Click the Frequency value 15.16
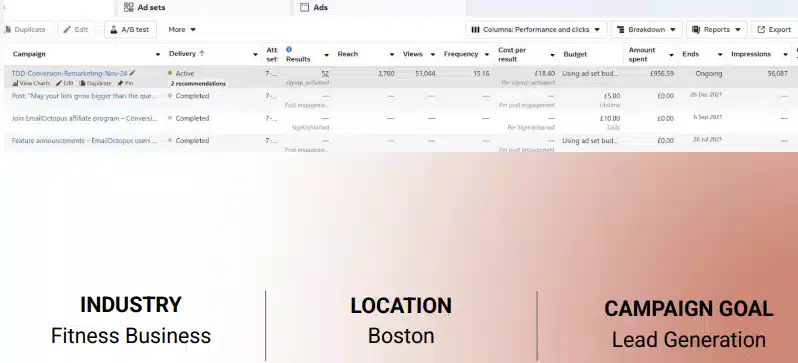Viewport: 798px width, 363px height. (481, 73)
